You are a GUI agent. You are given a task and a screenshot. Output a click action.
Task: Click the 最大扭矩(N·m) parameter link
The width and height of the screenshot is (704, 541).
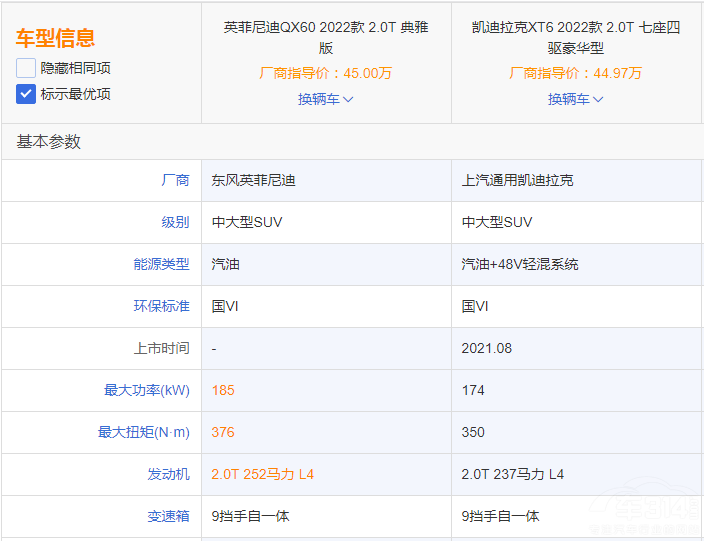point(144,432)
